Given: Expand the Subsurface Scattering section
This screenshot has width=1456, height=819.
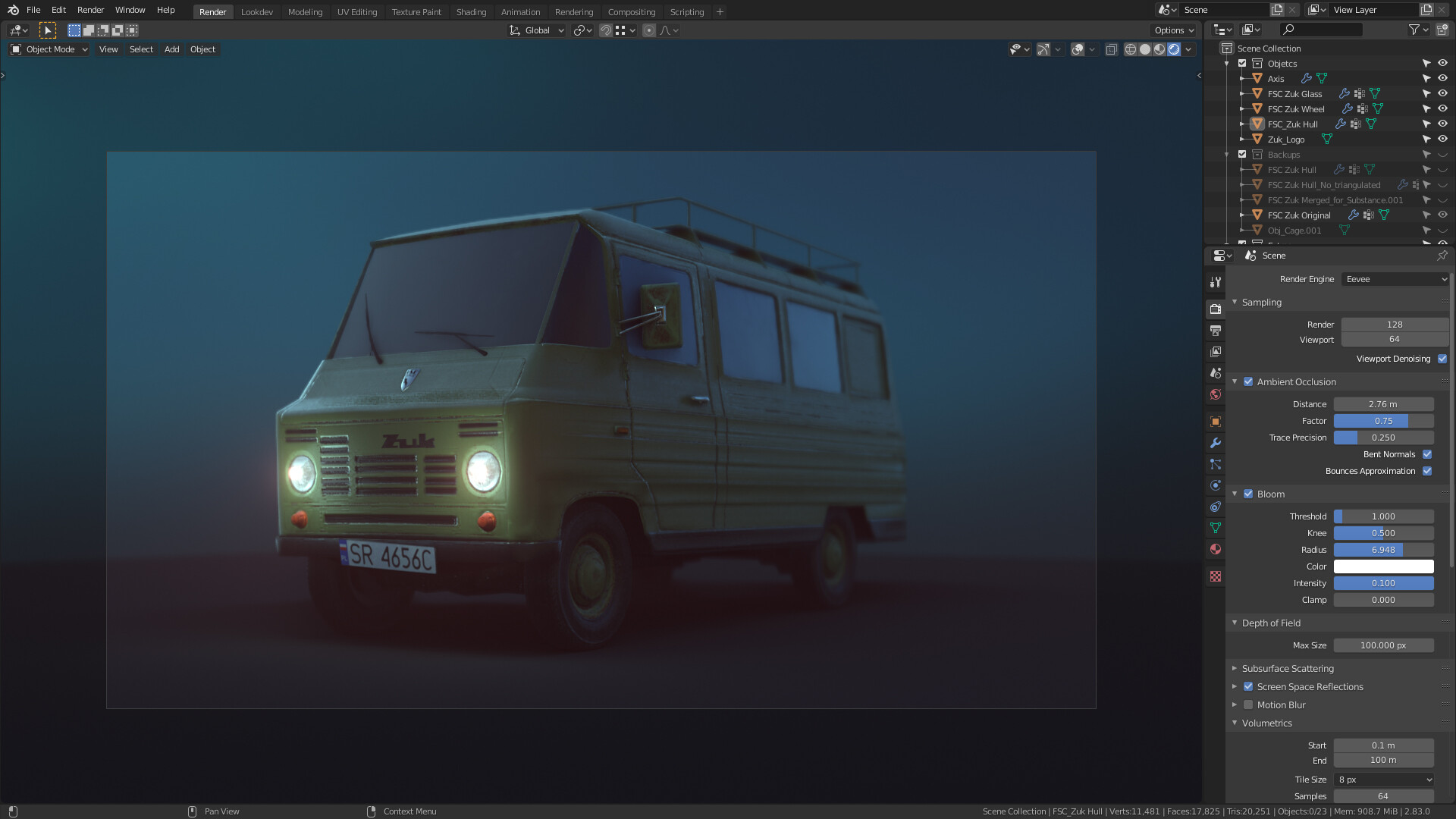Looking at the screenshot, I should 1235,668.
